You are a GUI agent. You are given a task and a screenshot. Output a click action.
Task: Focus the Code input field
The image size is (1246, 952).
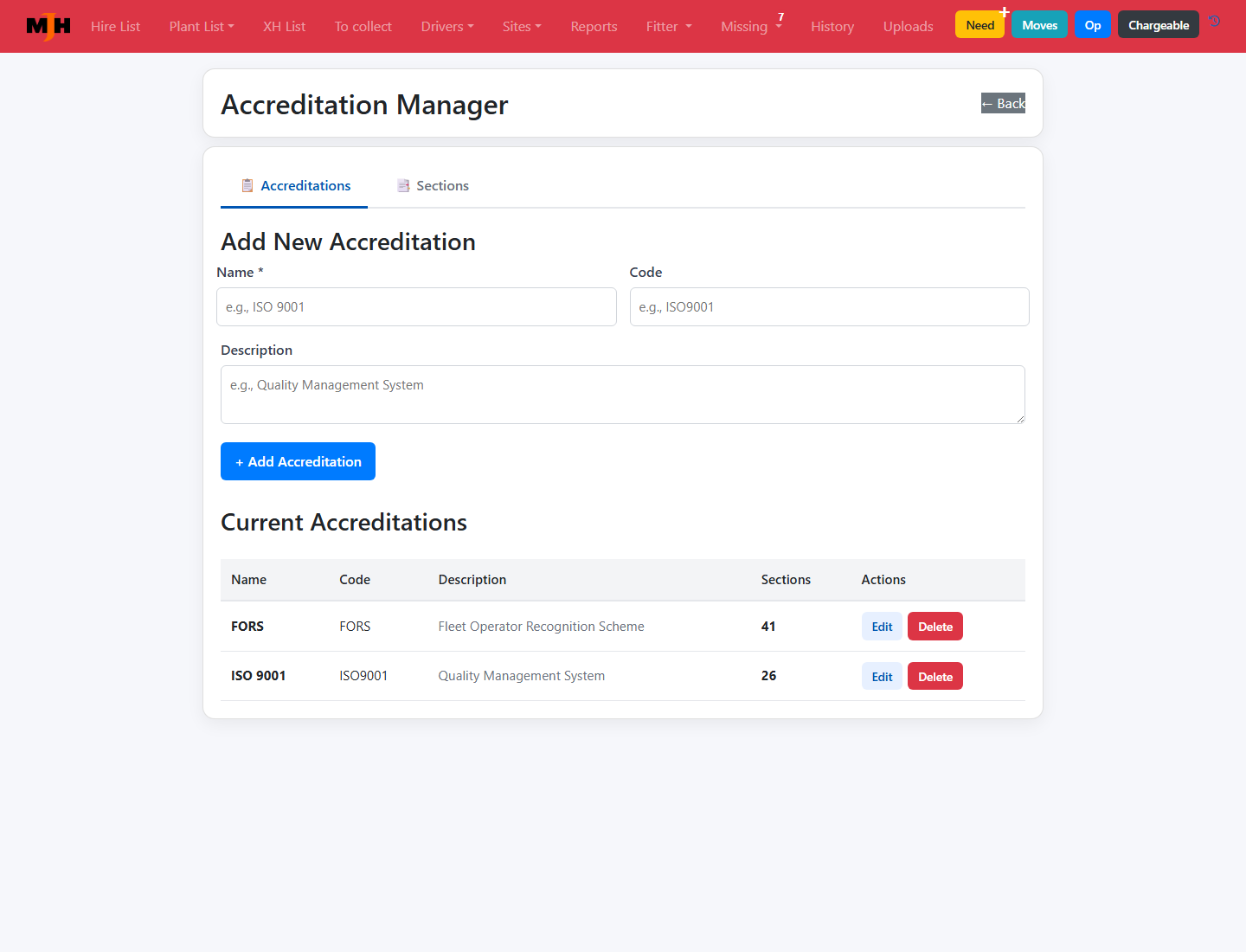click(x=829, y=307)
